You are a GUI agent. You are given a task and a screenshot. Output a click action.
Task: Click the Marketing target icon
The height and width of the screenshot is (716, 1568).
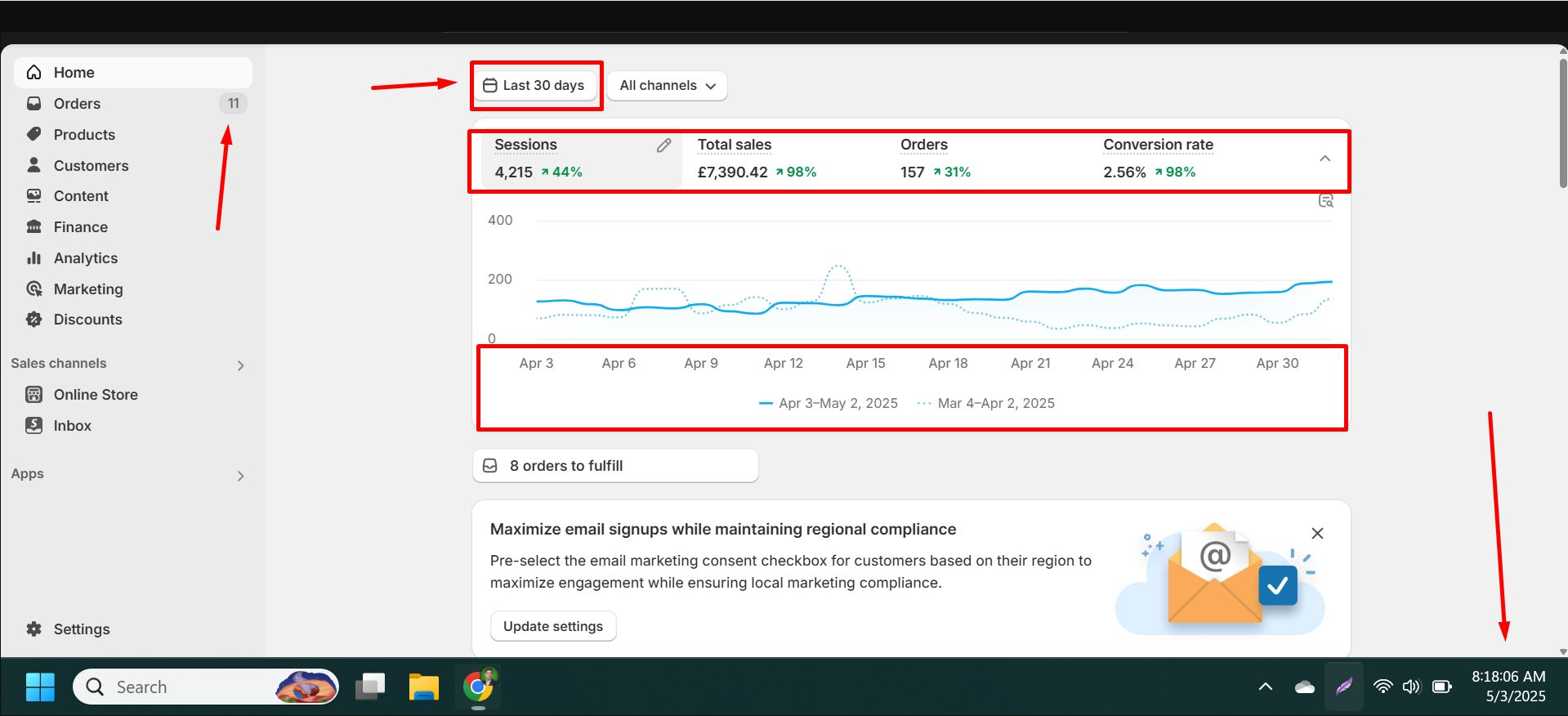[34, 289]
